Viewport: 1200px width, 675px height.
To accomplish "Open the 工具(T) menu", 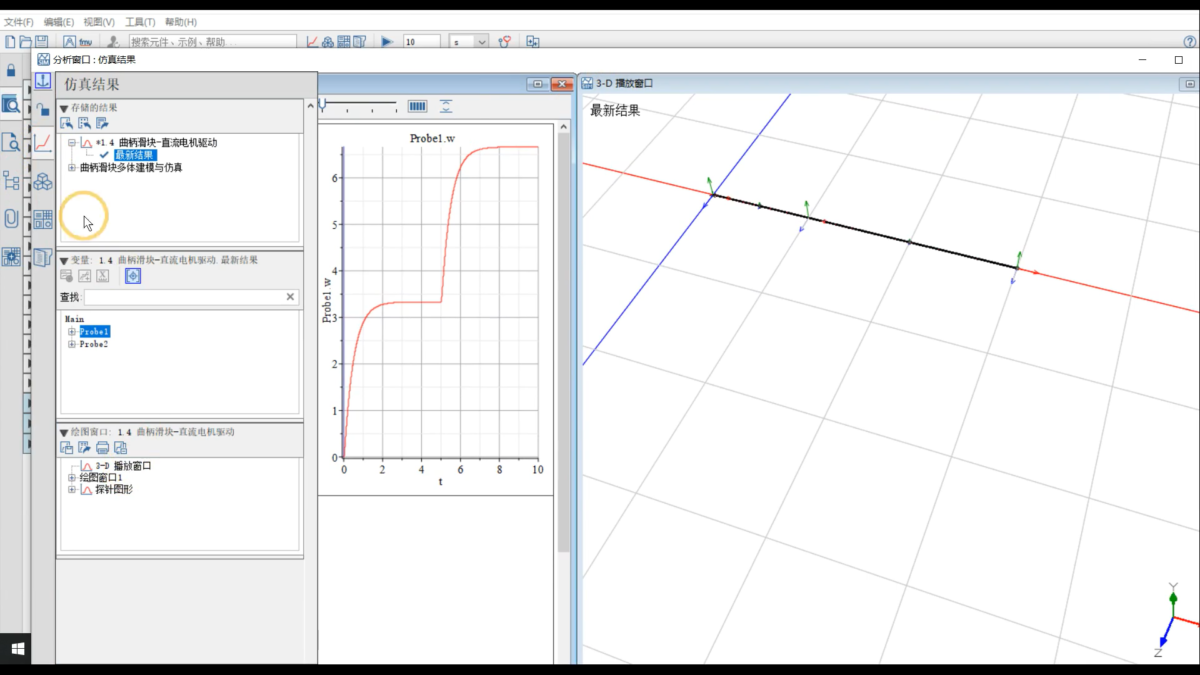I will [x=139, y=22].
